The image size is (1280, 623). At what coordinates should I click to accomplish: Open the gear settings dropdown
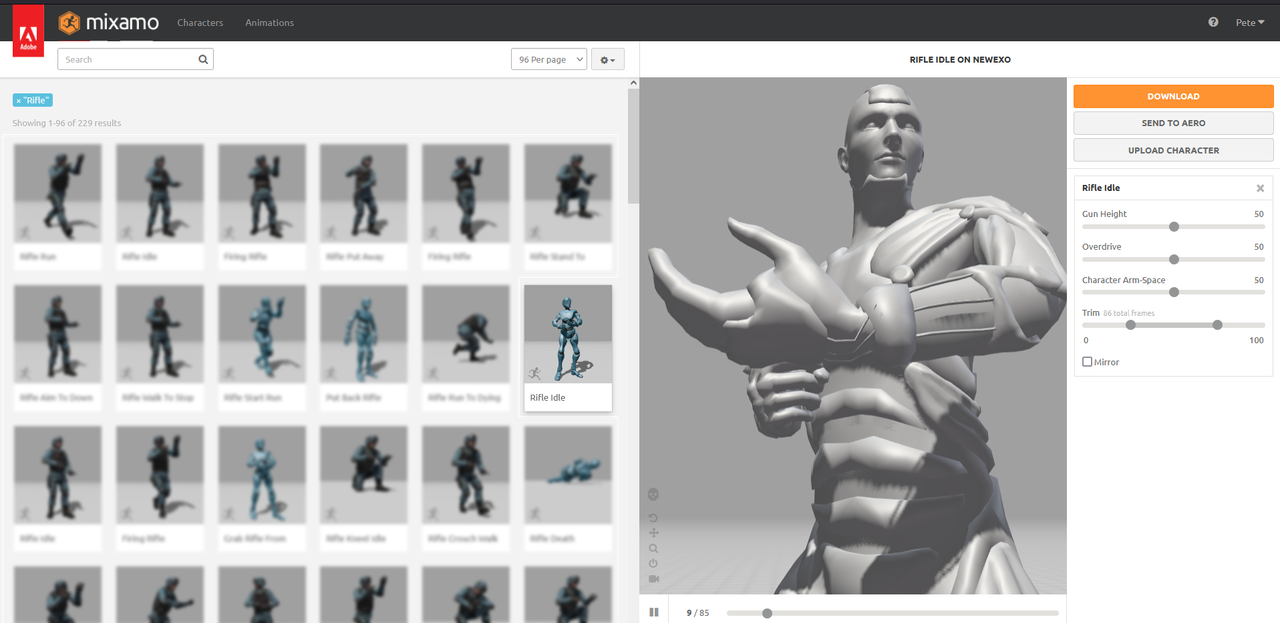(x=607, y=59)
